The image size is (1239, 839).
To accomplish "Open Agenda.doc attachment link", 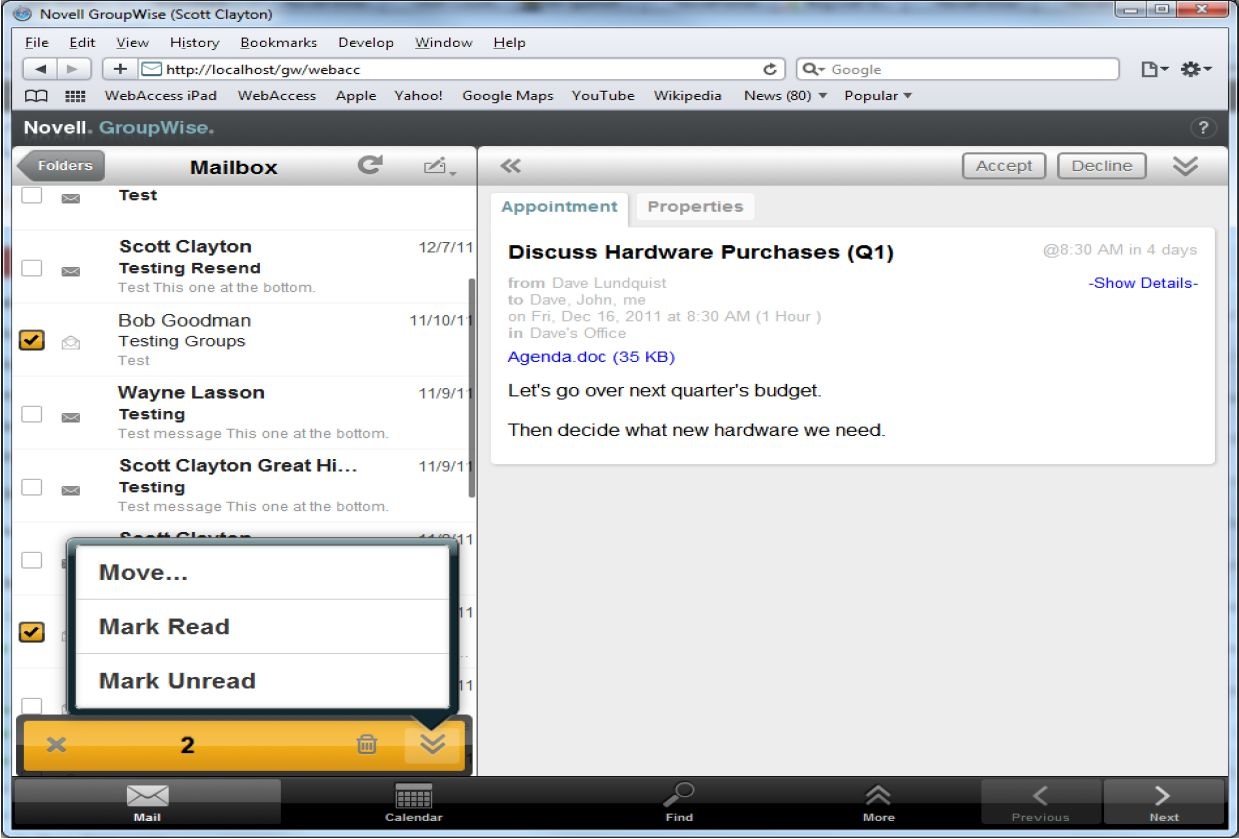I will 591,357.
